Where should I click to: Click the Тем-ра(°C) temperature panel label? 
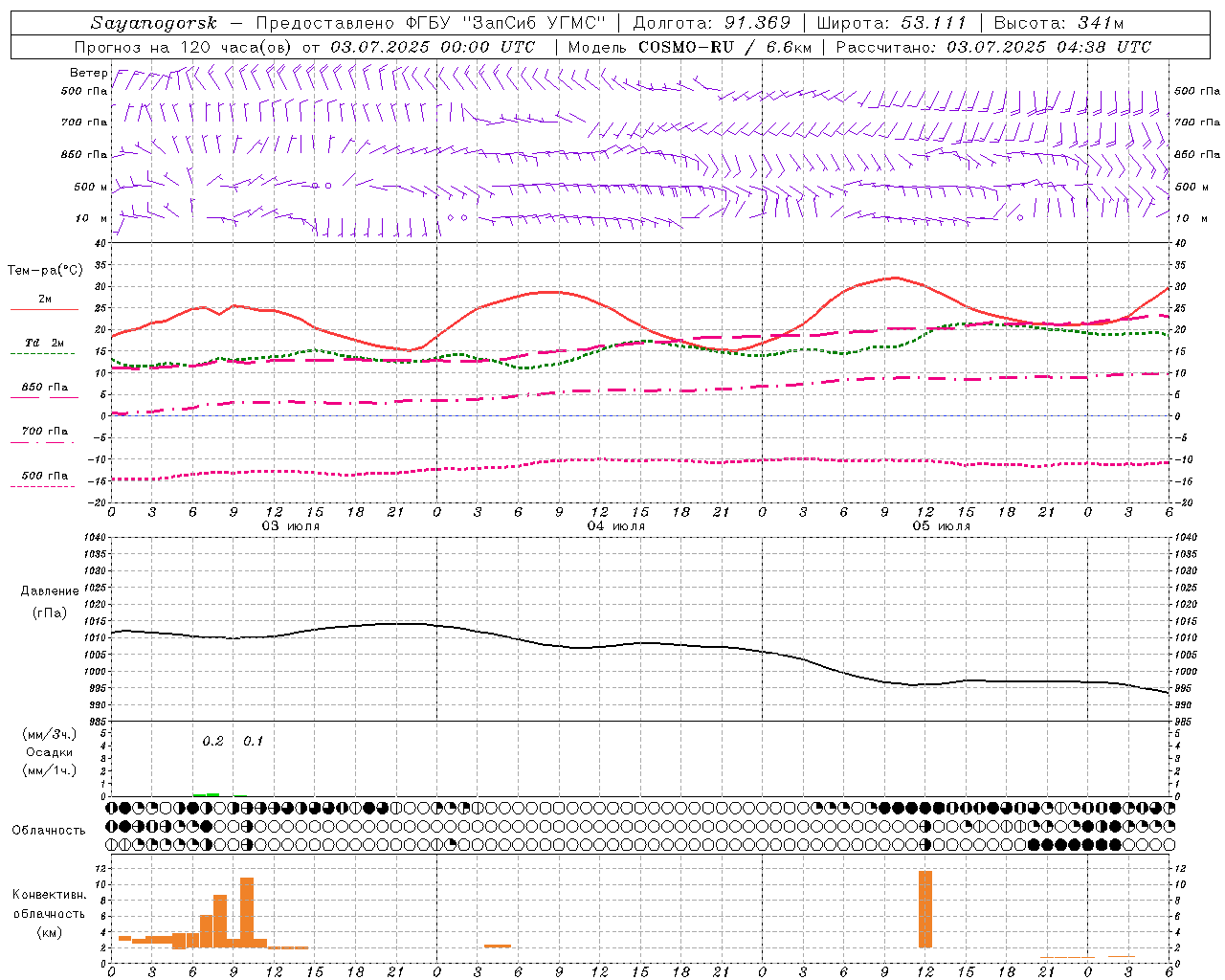45,271
